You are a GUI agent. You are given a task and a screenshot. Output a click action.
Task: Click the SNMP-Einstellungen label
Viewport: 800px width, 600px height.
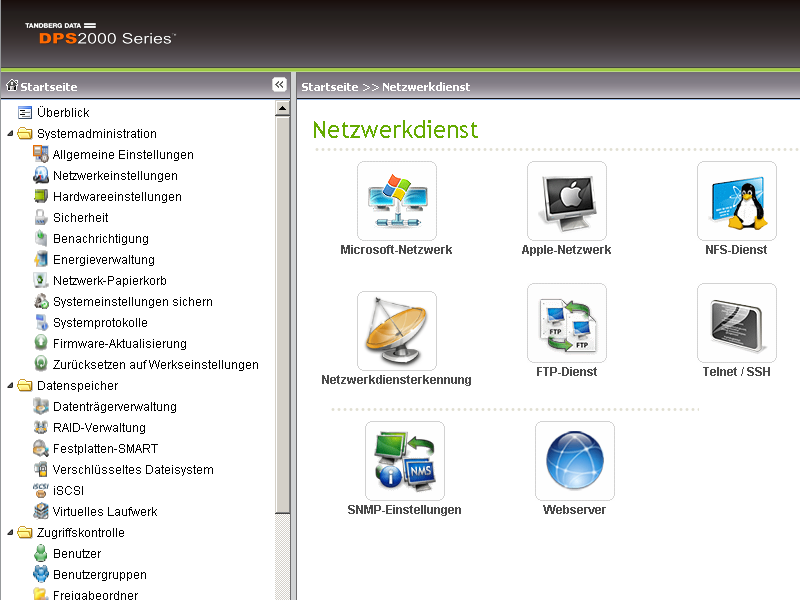click(x=404, y=509)
